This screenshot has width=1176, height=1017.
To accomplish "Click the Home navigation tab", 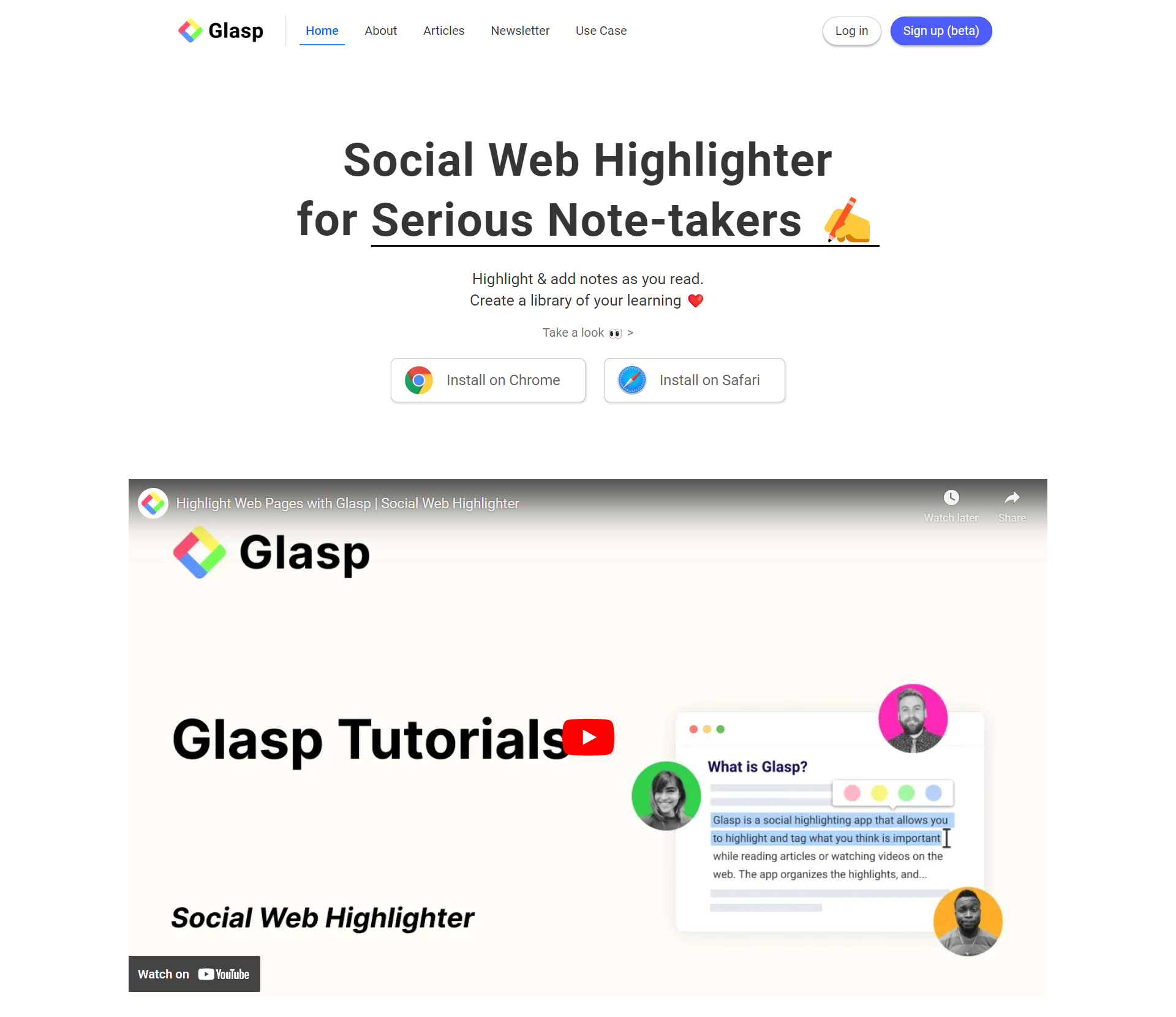I will point(322,30).
